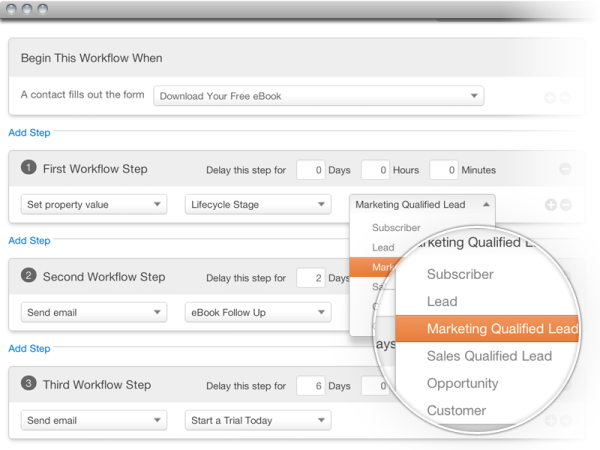Click minus icon beside Marketing Qualified Lead dropdown
Image resolution: width=600 pixels, height=450 pixels.
[565, 205]
